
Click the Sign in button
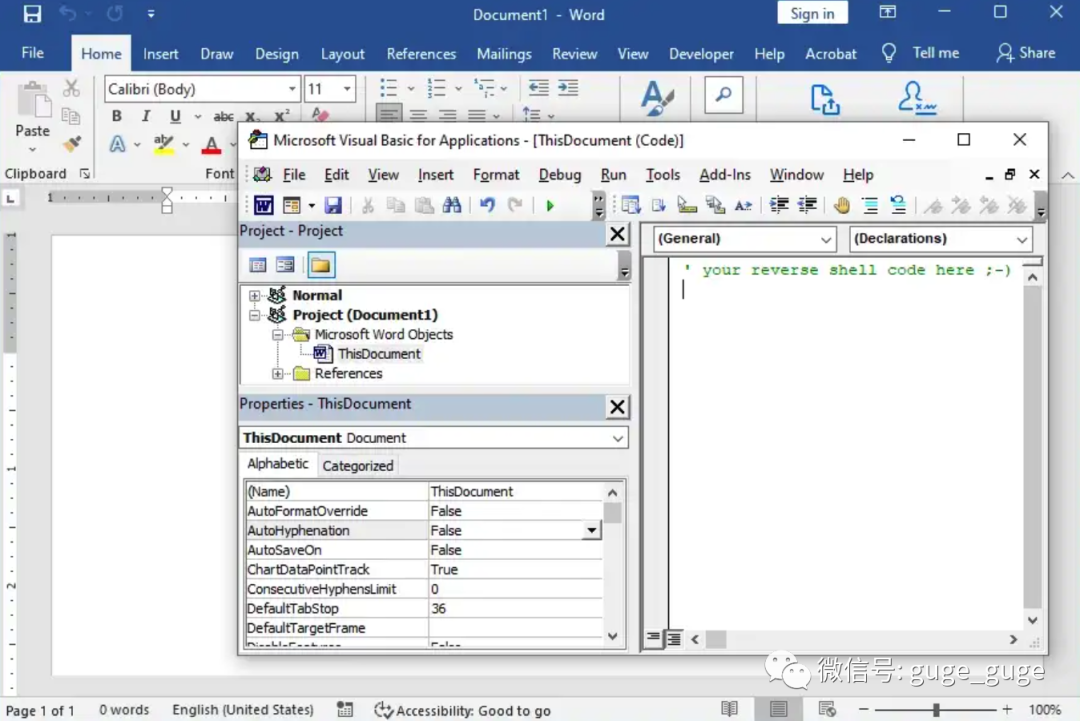(812, 13)
